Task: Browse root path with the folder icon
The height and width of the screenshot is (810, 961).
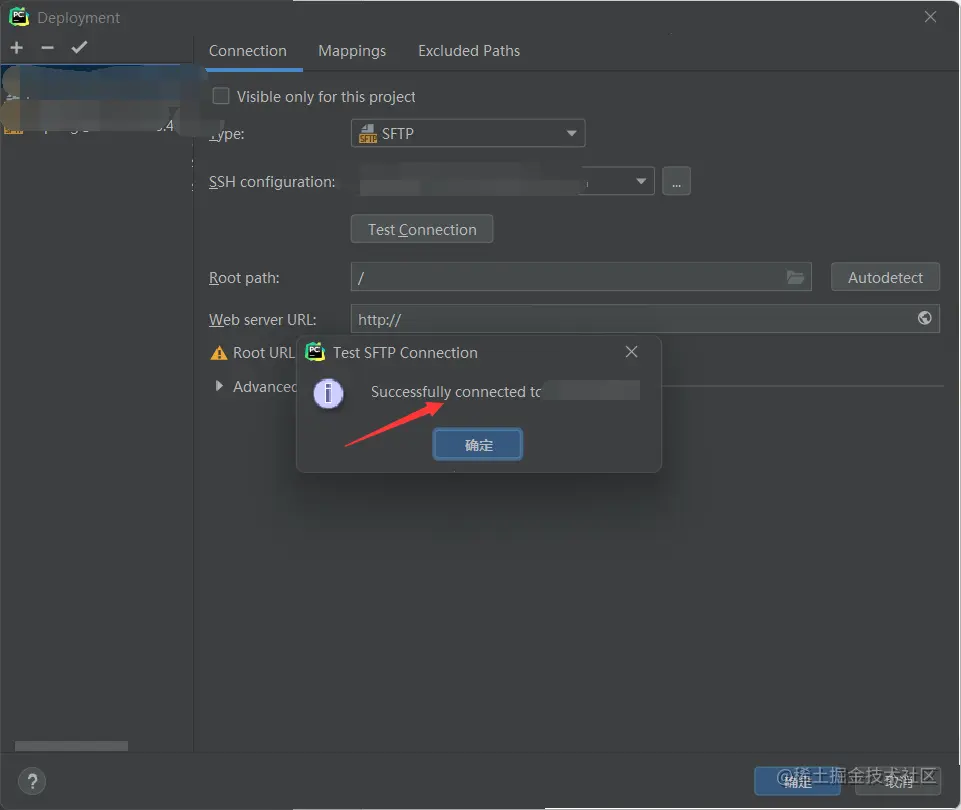Action: [795, 278]
